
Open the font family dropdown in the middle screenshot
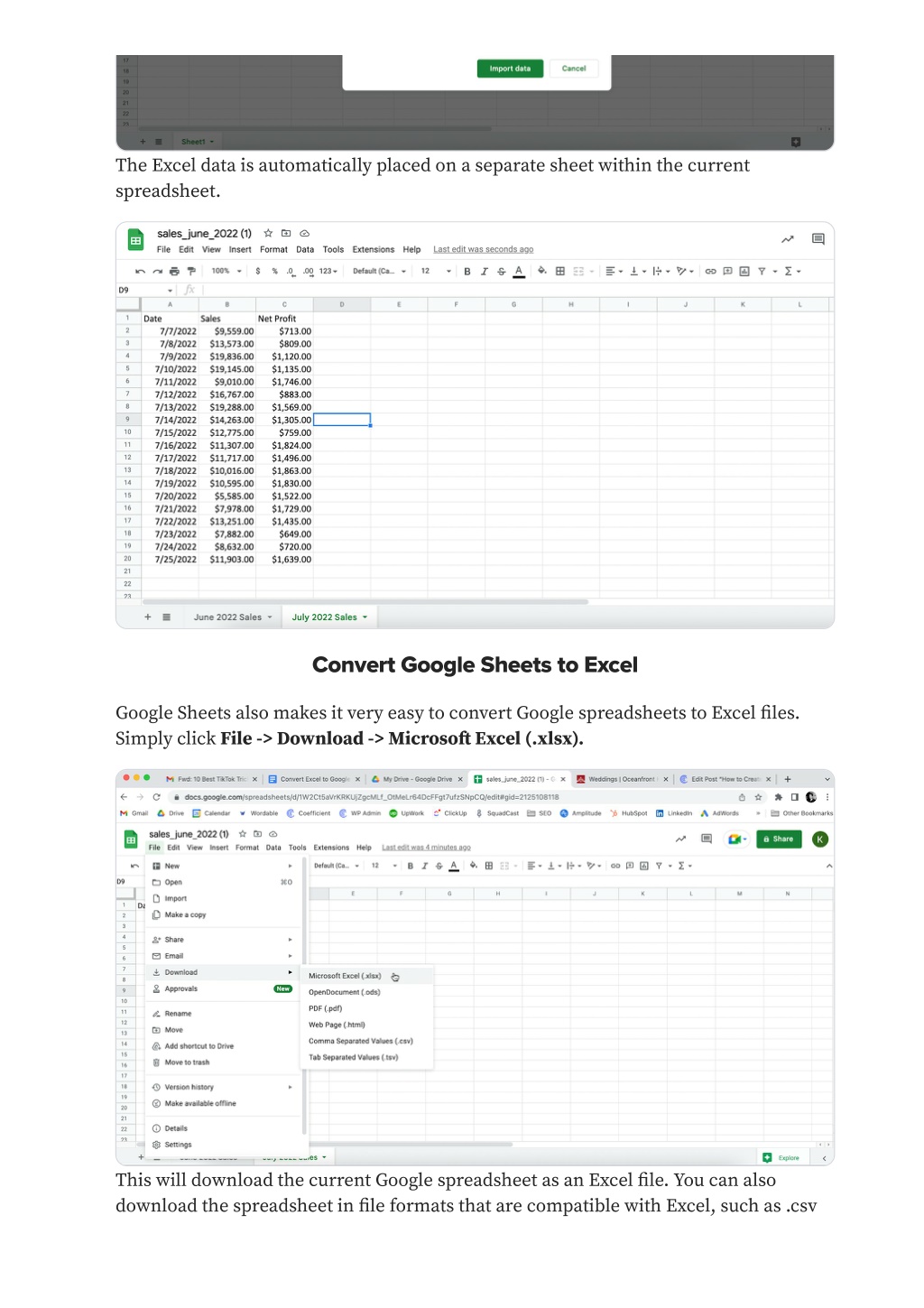pos(379,271)
